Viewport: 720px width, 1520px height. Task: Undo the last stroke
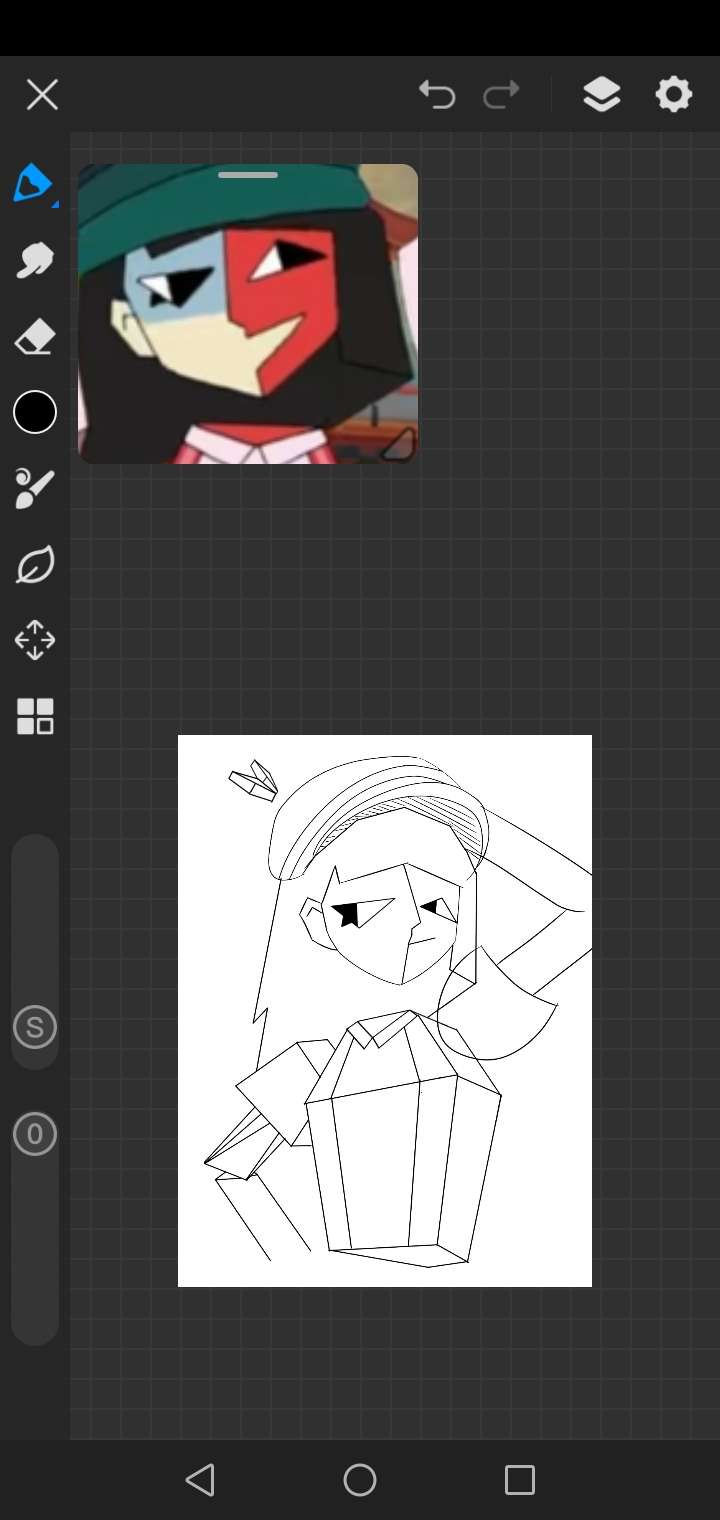point(437,95)
